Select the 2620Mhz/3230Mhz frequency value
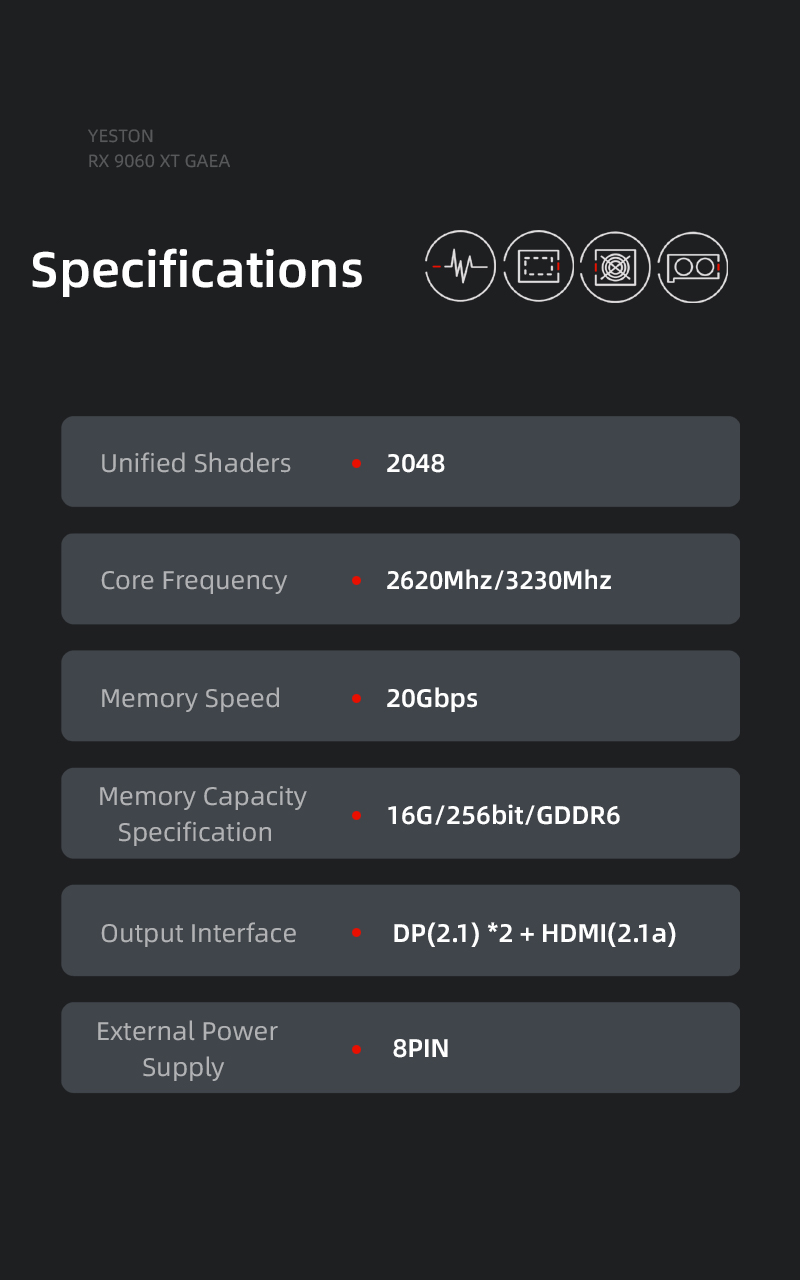Viewport: 800px width, 1280px height. pyautogui.click(x=498, y=580)
